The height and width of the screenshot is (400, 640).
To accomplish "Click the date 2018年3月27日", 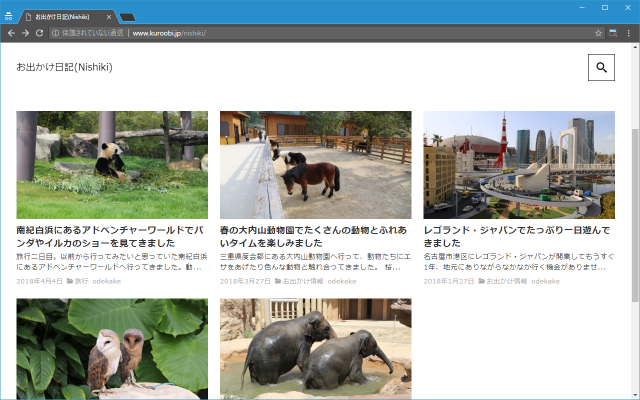I will [x=245, y=281].
